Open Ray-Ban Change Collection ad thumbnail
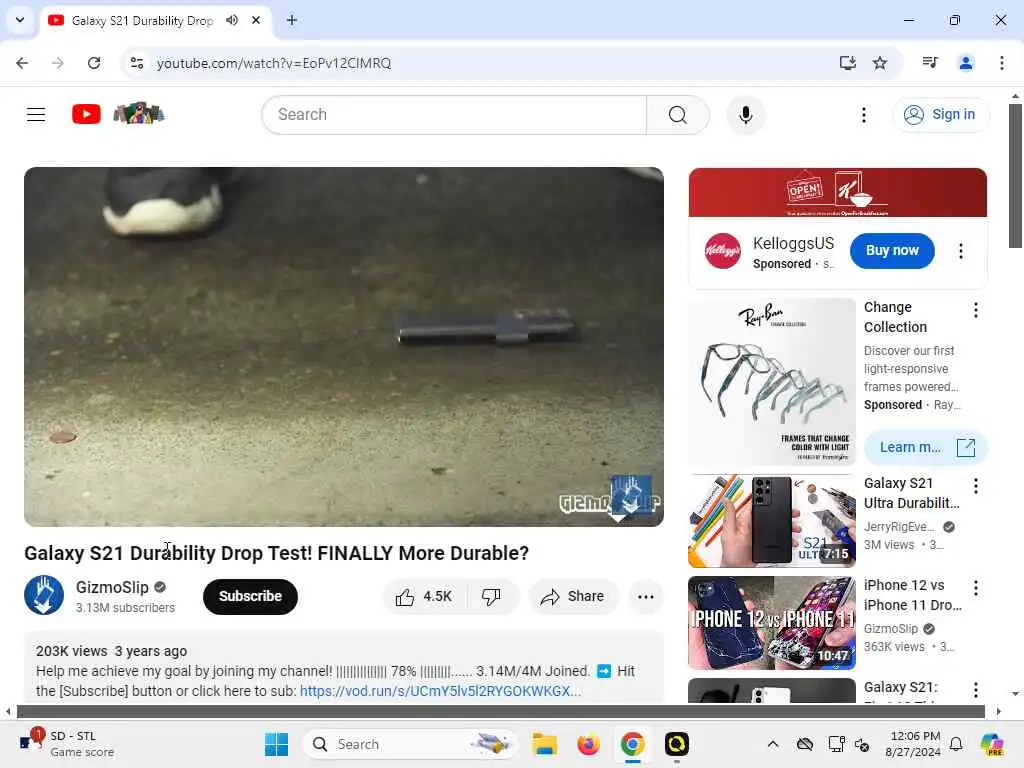The image size is (1024, 768). click(x=771, y=382)
